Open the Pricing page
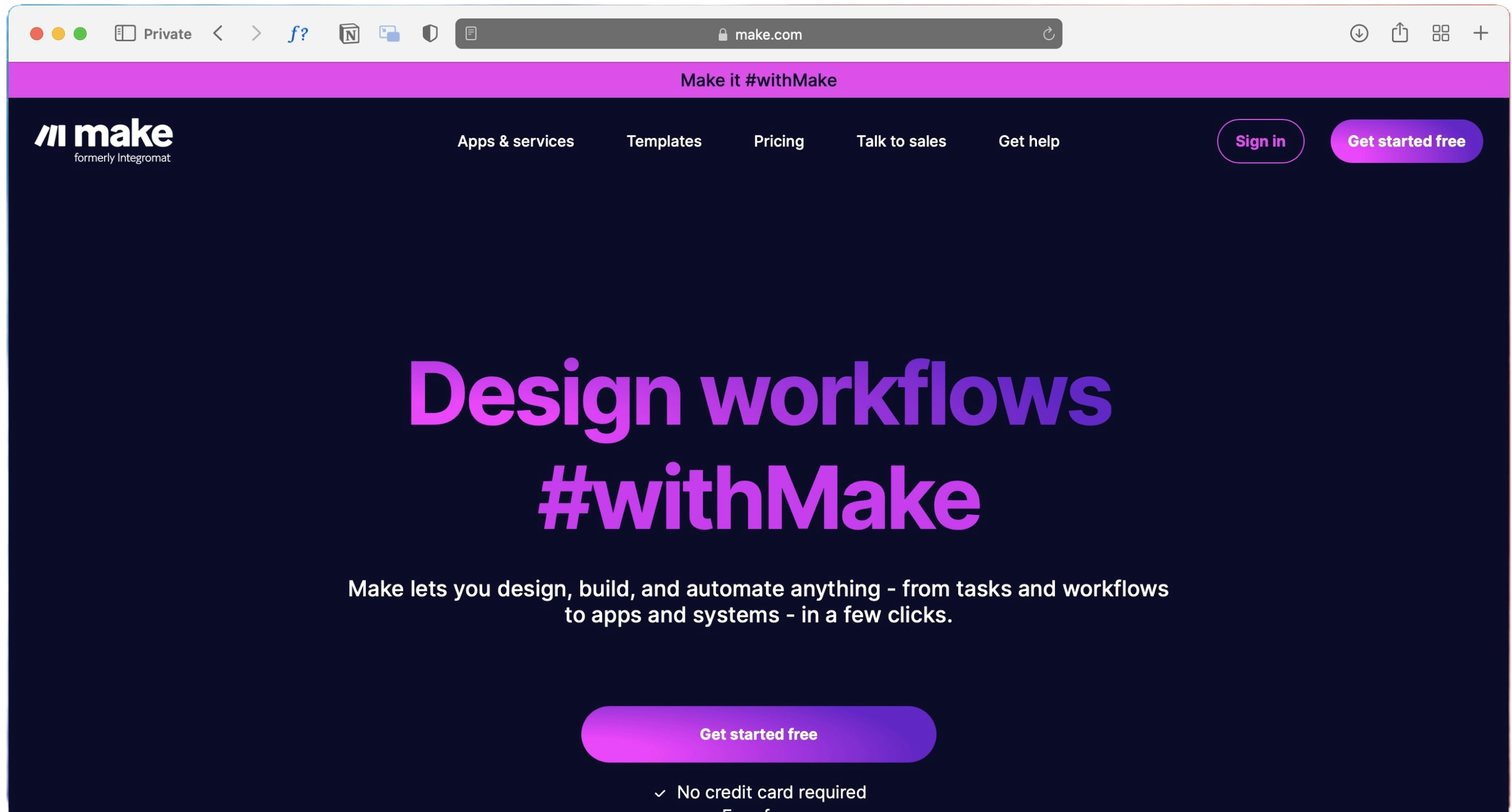 [x=778, y=142]
